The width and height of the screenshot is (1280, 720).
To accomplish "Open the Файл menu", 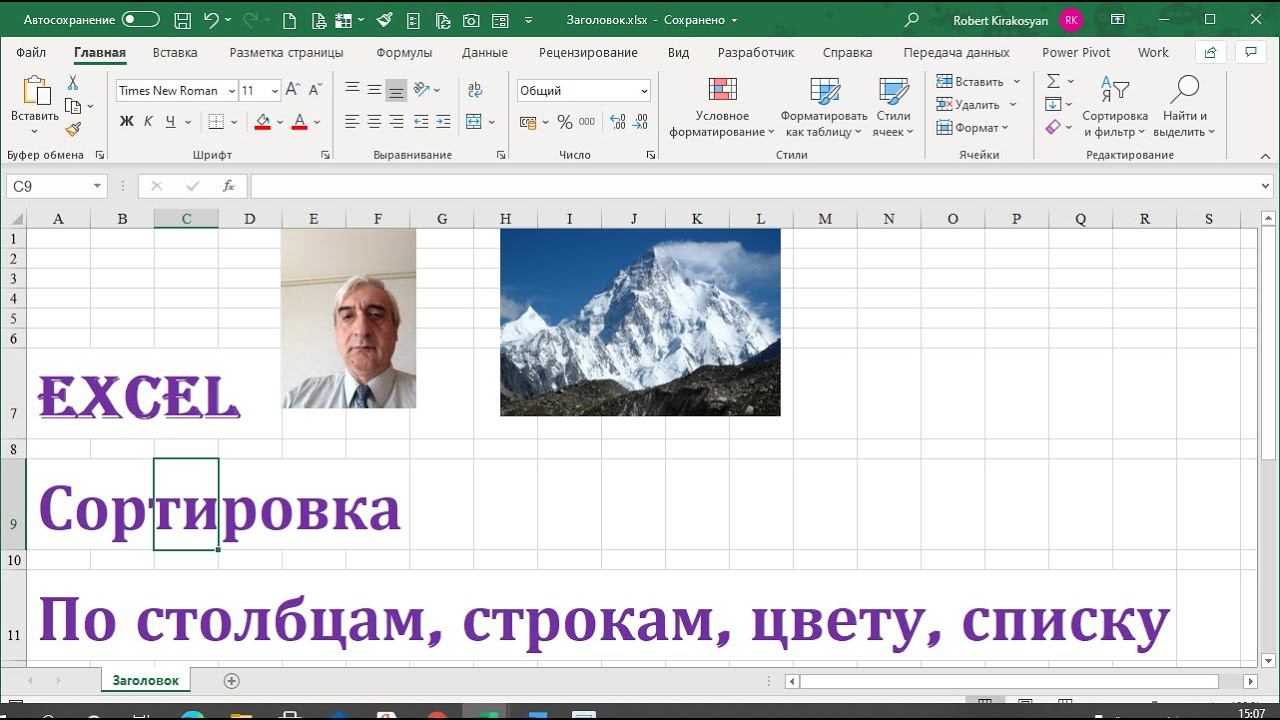I will [x=31, y=53].
